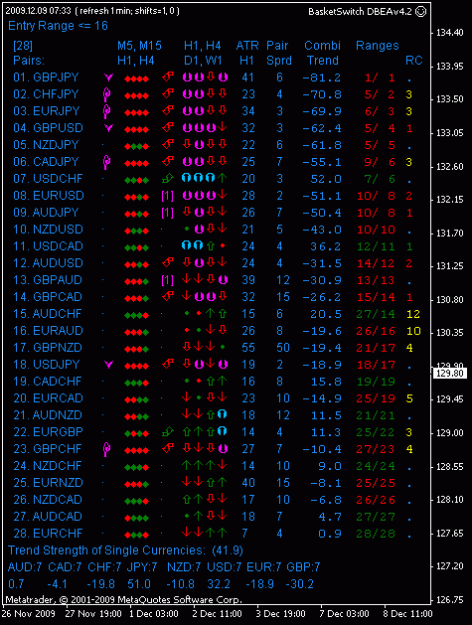472x625 pixels.
Task: Click the red dot in USDCAD row
Action: point(222,246)
